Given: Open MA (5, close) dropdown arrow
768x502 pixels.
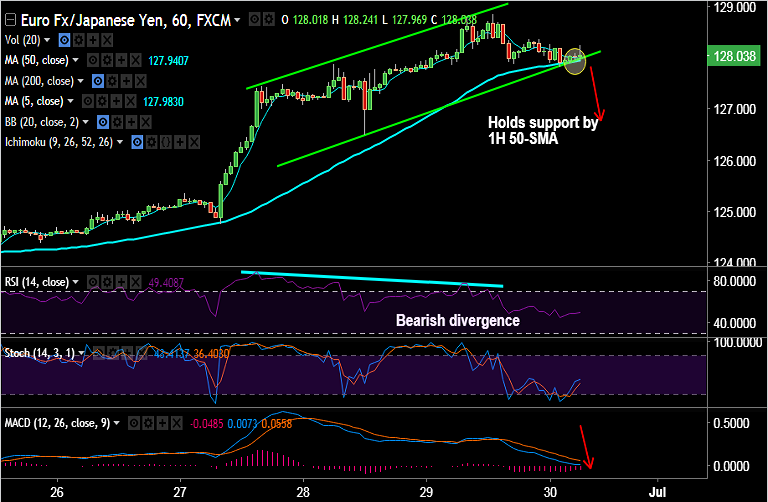Looking at the screenshot, I should click(71, 101).
